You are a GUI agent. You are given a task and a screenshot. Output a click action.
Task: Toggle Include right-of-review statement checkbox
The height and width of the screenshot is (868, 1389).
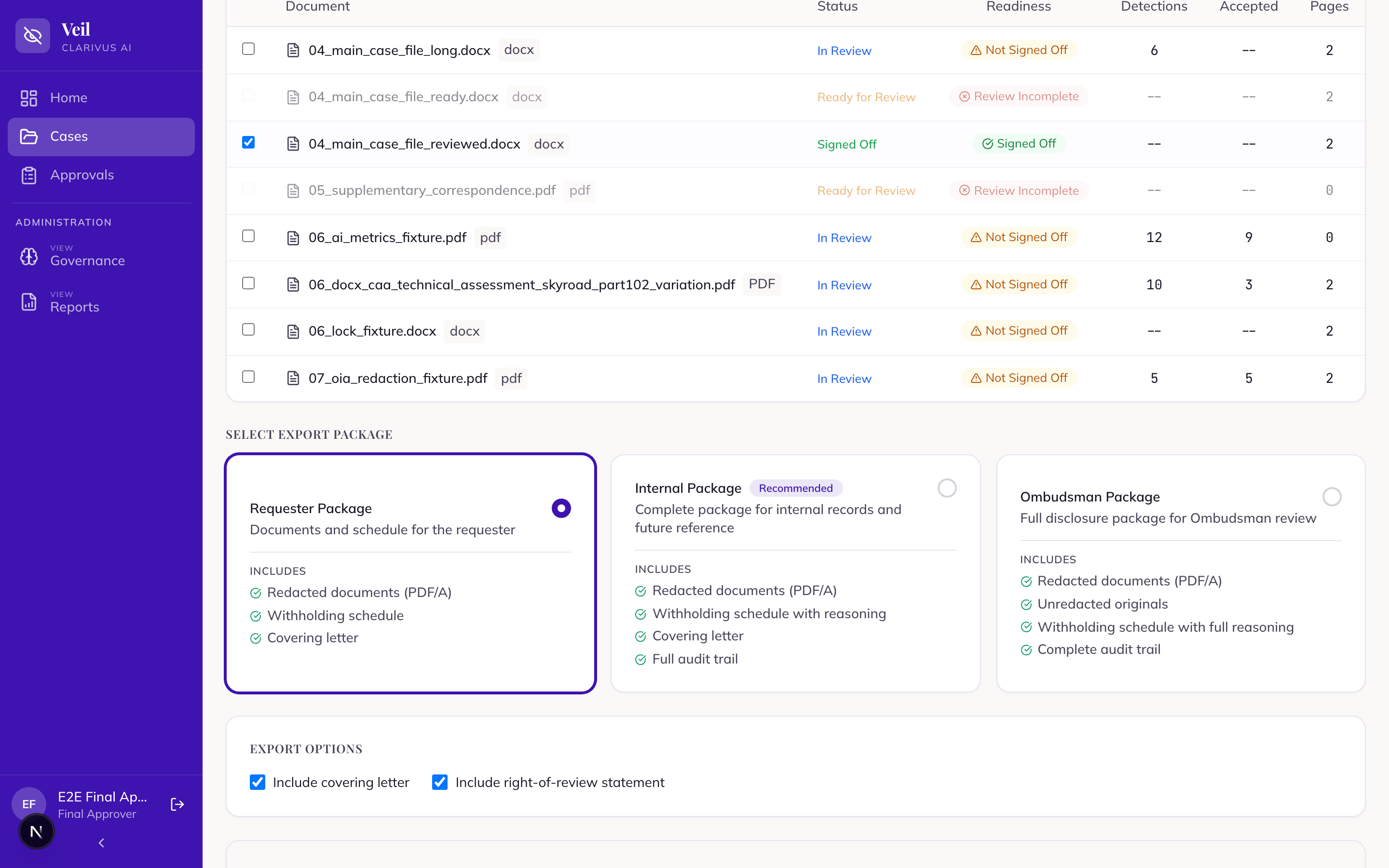pos(440,782)
